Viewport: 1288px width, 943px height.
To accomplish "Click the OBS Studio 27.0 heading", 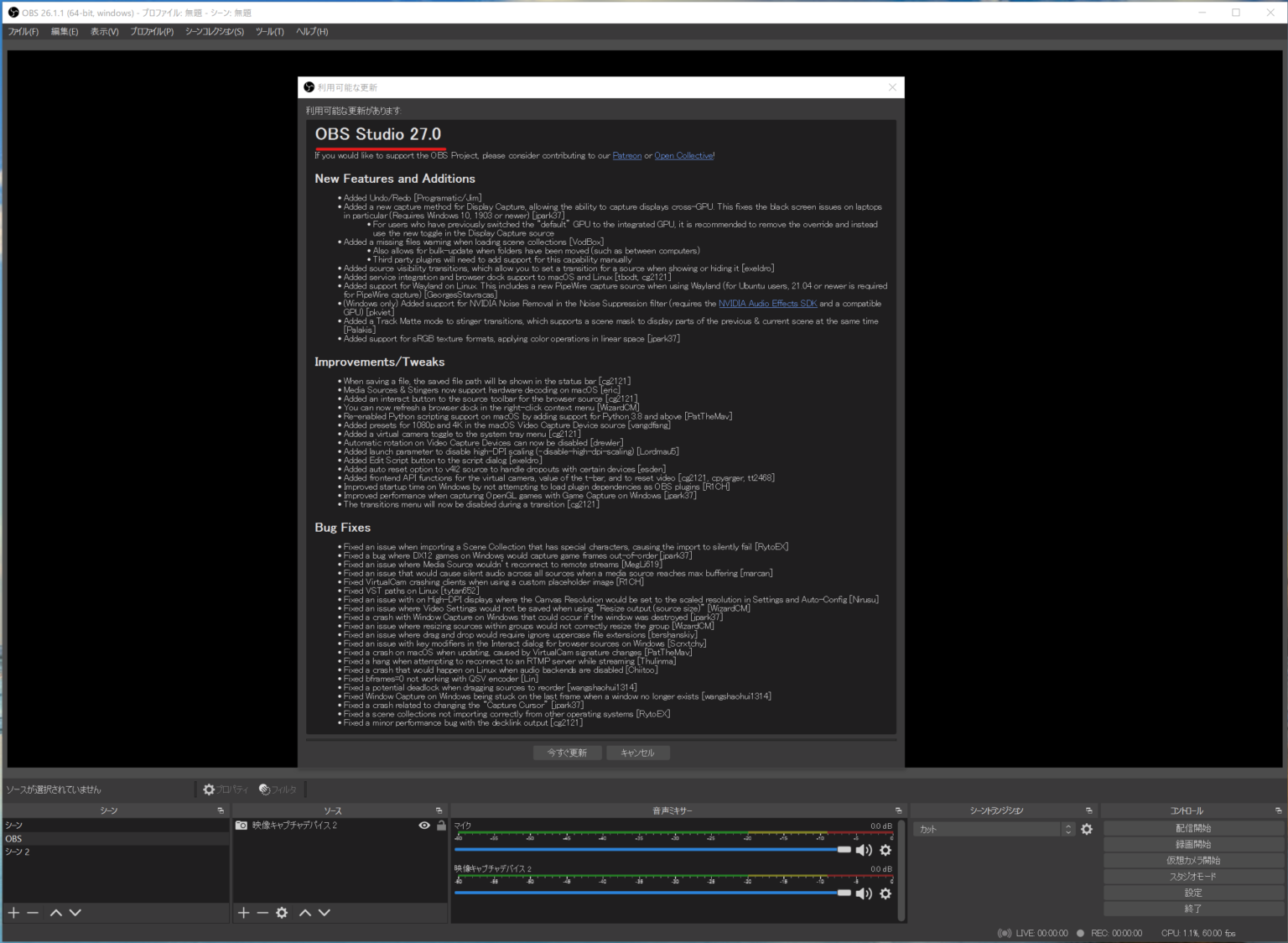I will tap(378, 134).
